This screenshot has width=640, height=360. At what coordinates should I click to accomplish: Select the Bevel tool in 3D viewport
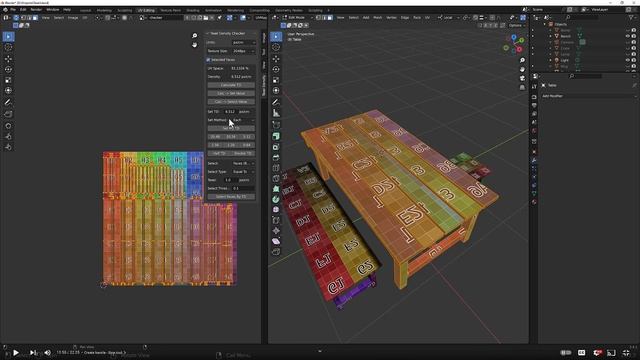(x=276, y=158)
